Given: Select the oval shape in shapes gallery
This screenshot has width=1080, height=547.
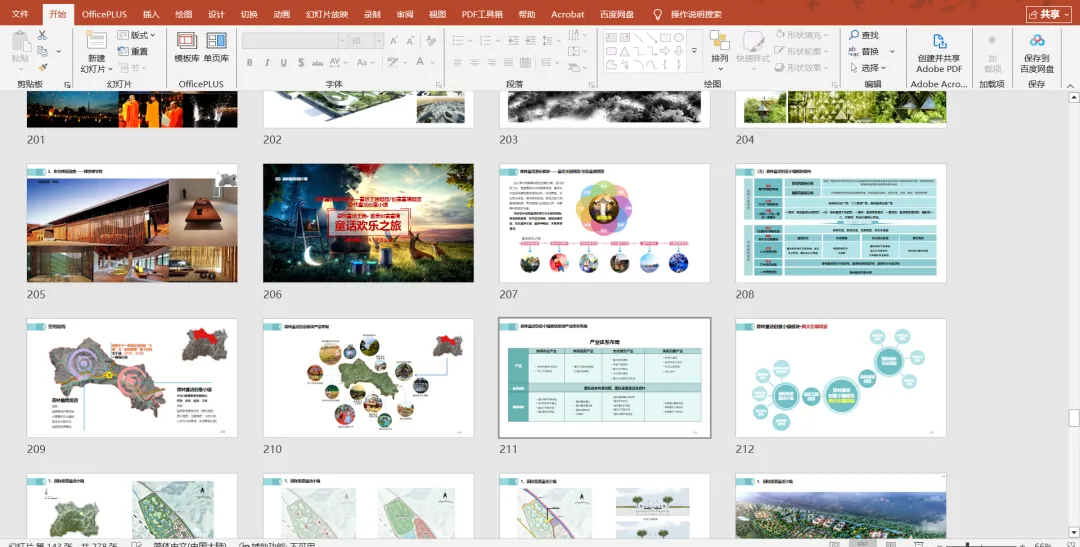Looking at the screenshot, I should 679,38.
